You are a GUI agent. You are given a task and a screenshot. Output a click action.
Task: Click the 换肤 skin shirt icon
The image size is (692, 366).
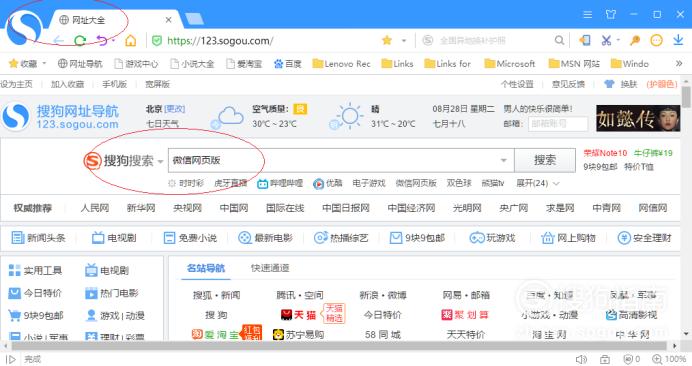[609, 84]
